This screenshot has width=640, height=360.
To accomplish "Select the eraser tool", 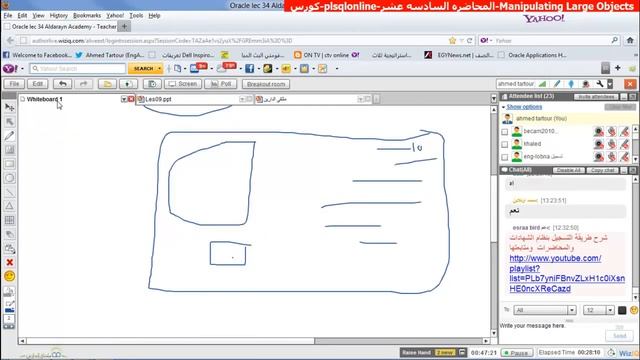I will click(10, 234).
